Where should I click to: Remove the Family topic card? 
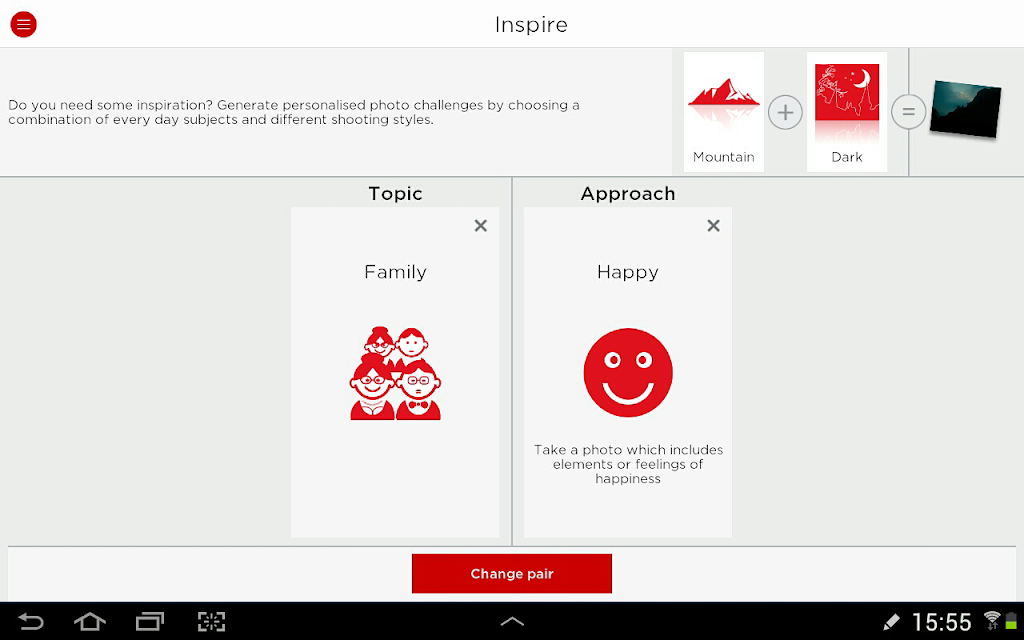click(481, 225)
